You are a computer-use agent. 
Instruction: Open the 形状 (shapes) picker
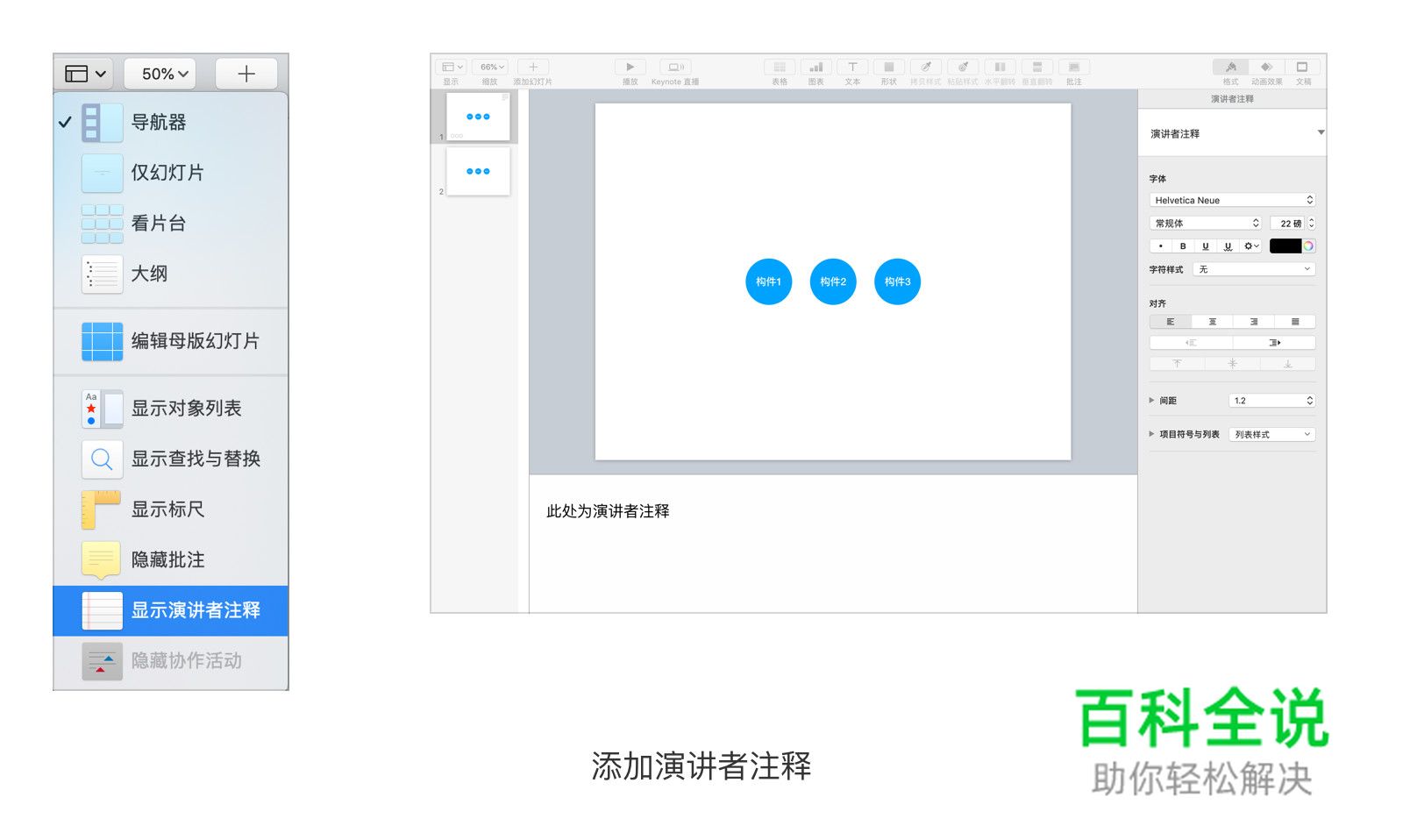[x=888, y=68]
